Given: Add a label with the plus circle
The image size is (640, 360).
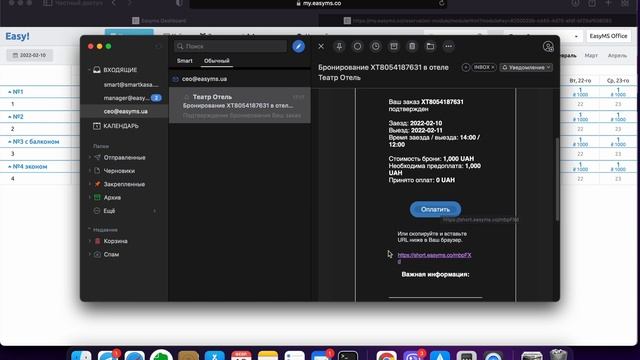Looking at the screenshot, I should [466, 67].
